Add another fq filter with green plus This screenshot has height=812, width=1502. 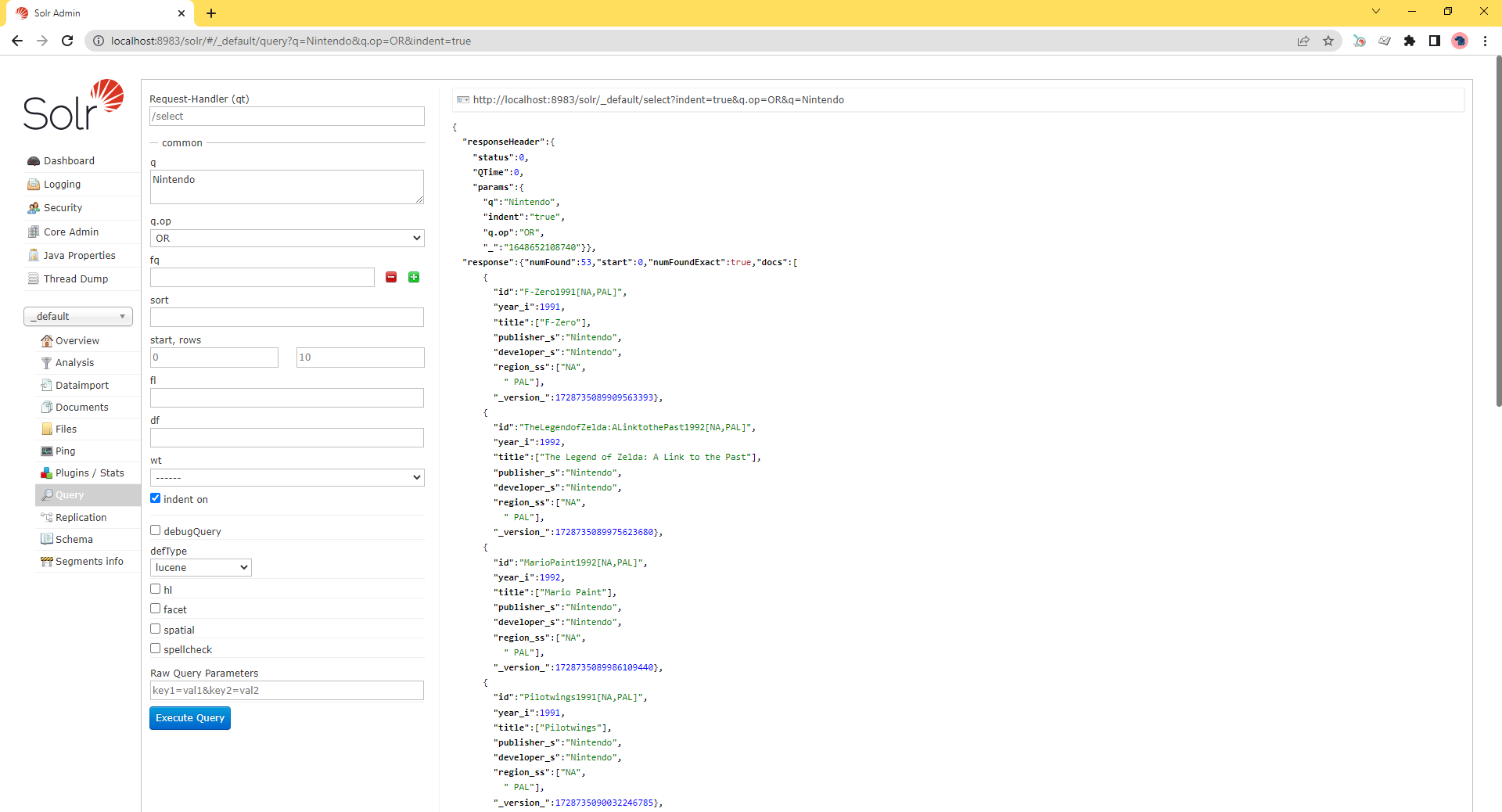[414, 277]
